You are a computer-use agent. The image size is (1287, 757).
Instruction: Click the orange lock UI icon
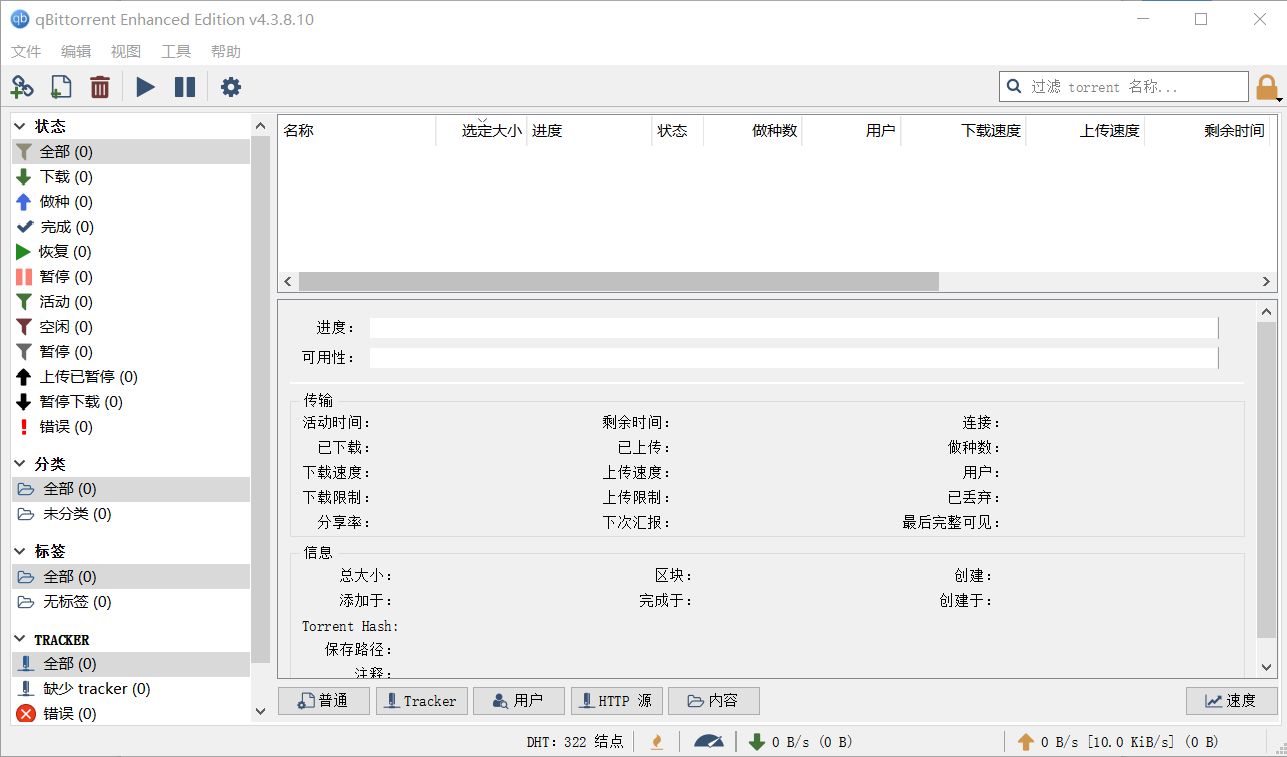tap(1267, 87)
